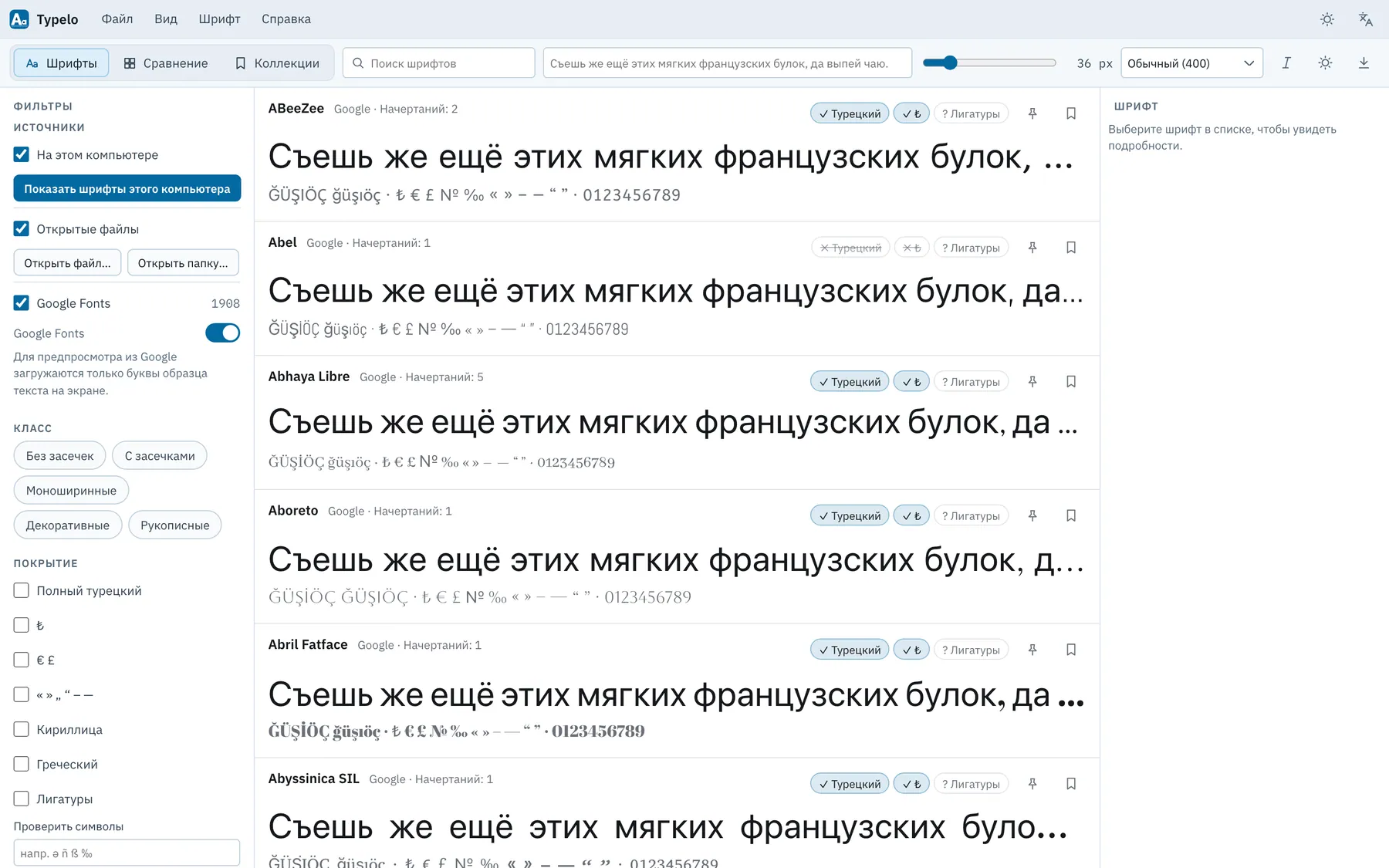Click 'Показать шрифты этого компьютера' button
This screenshot has height=868, width=1389.
127,189
